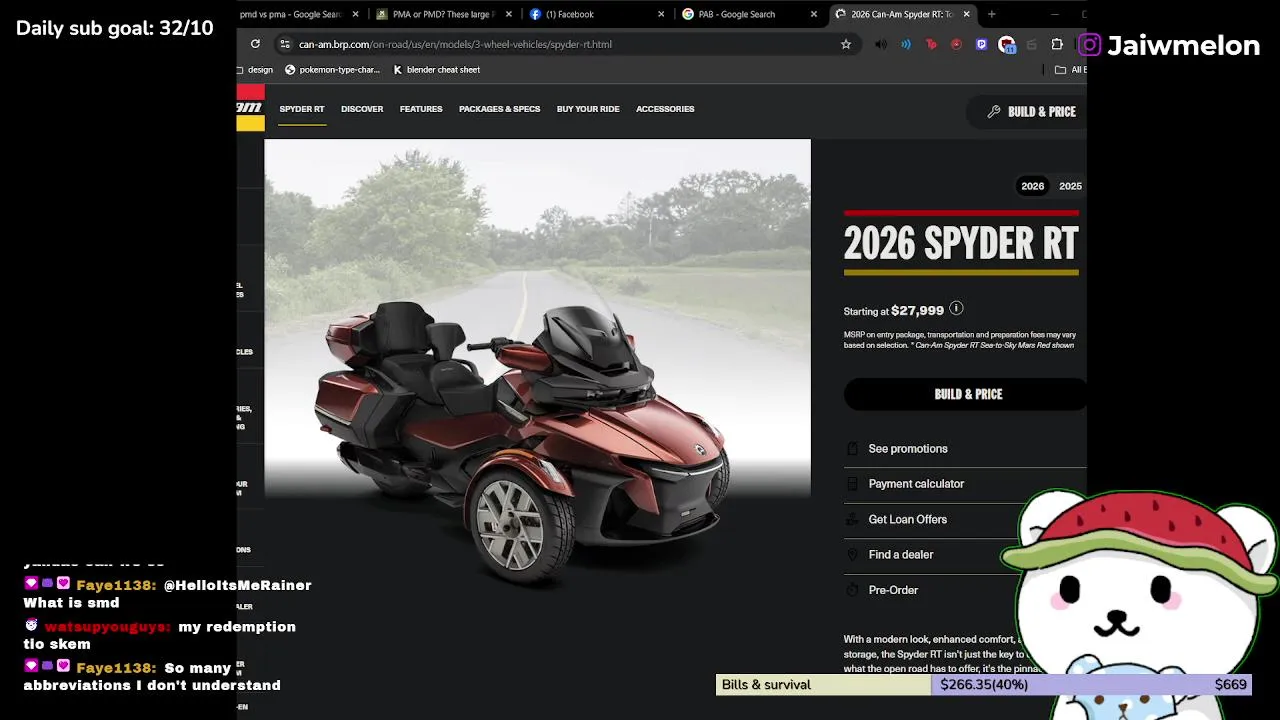Image resolution: width=1280 pixels, height=720 pixels.
Task: Open the Discover nav item
Action: [362, 109]
